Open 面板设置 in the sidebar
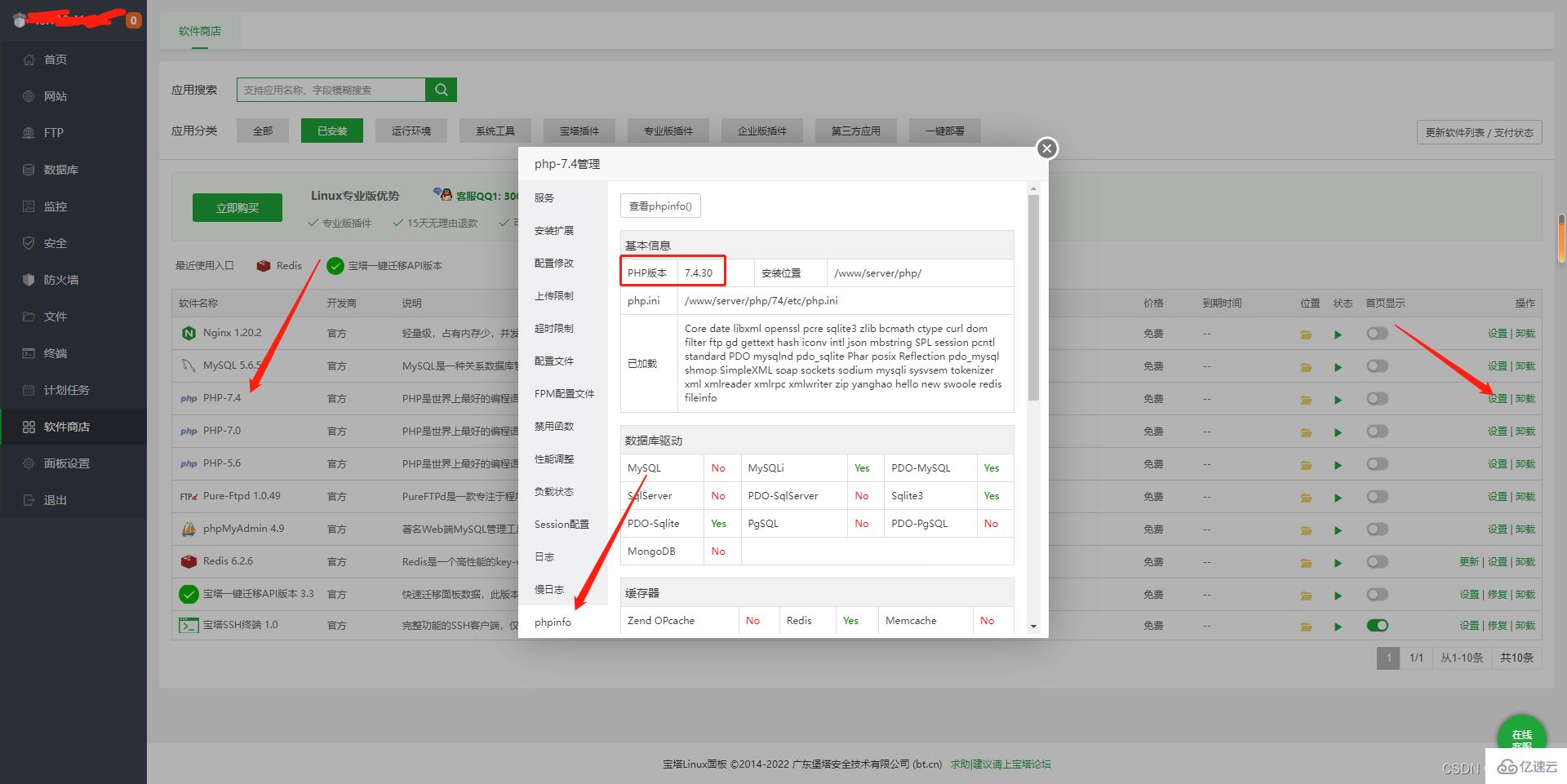Viewport: 1567px width, 784px height. [67, 463]
